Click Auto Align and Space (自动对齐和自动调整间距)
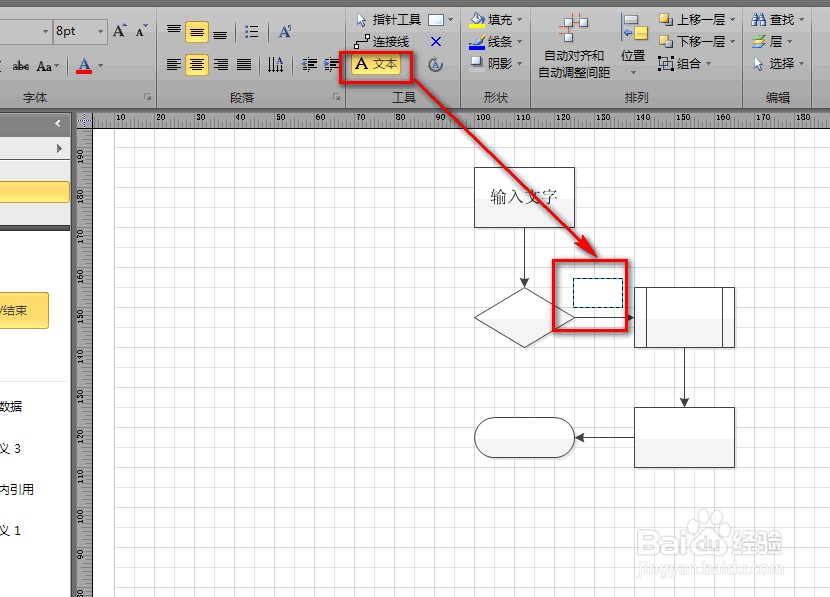The image size is (830, 597). 574,46
